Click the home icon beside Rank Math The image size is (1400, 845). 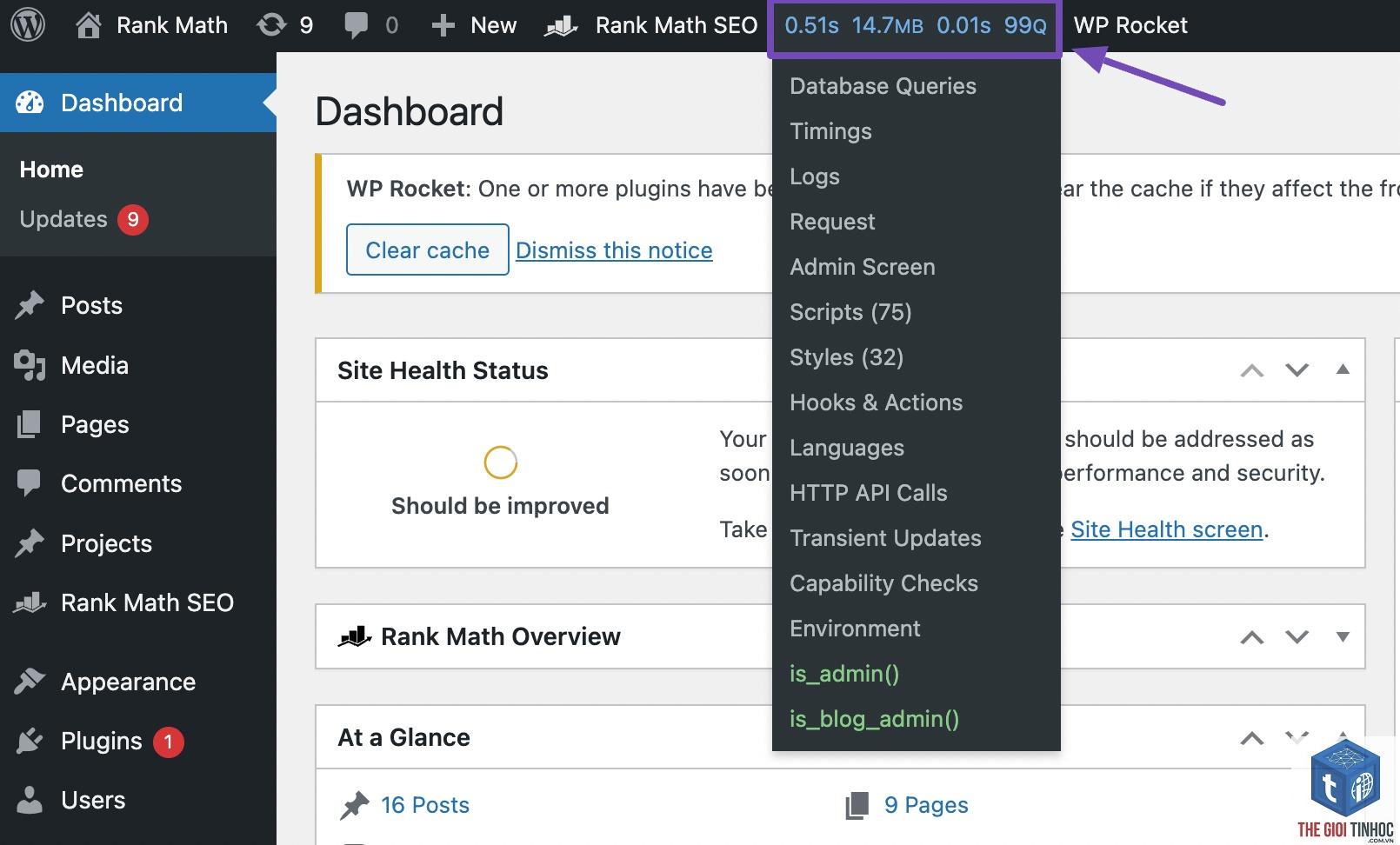(x=88, y=25)
